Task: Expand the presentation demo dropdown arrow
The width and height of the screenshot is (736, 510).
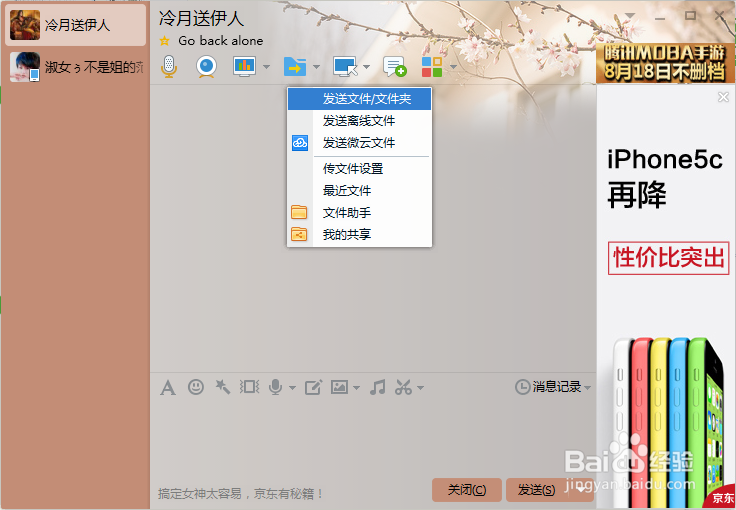Action: [266, 67]
